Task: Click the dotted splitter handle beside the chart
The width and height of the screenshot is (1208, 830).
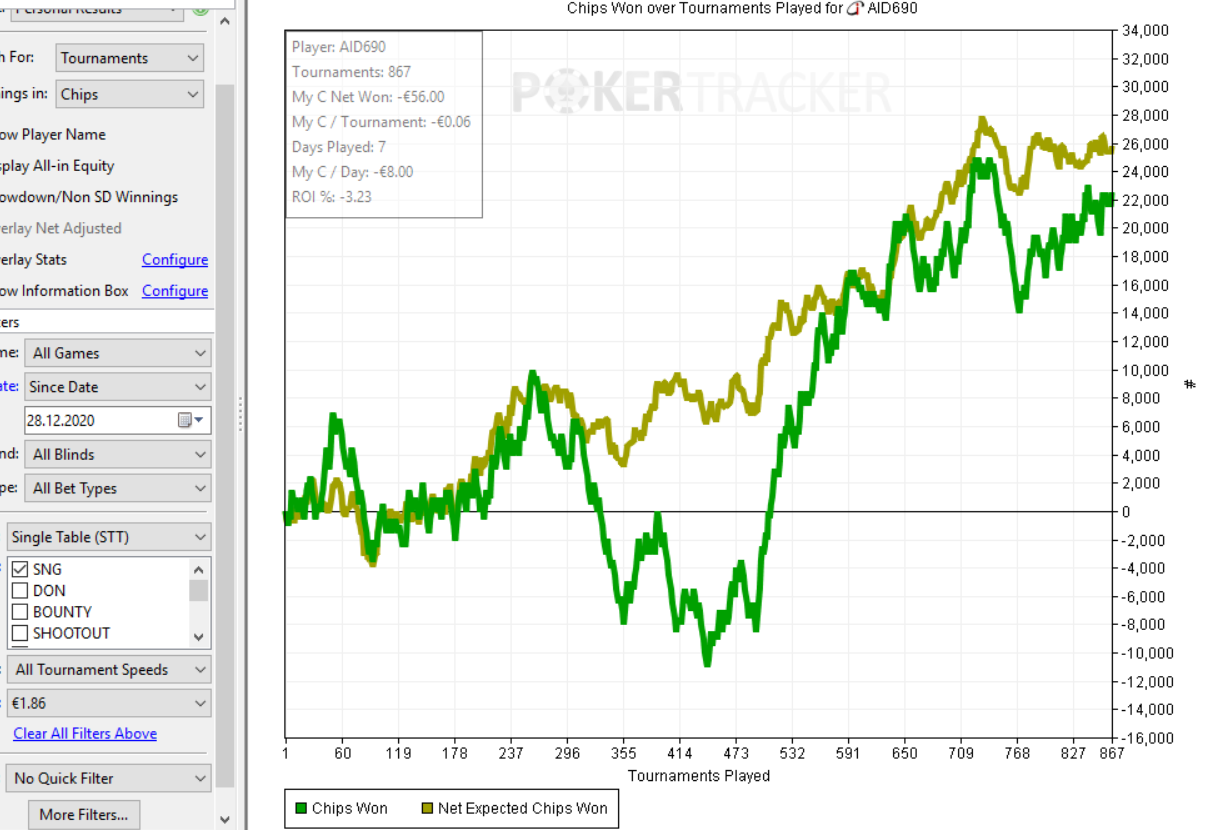Action: (240, 412)
